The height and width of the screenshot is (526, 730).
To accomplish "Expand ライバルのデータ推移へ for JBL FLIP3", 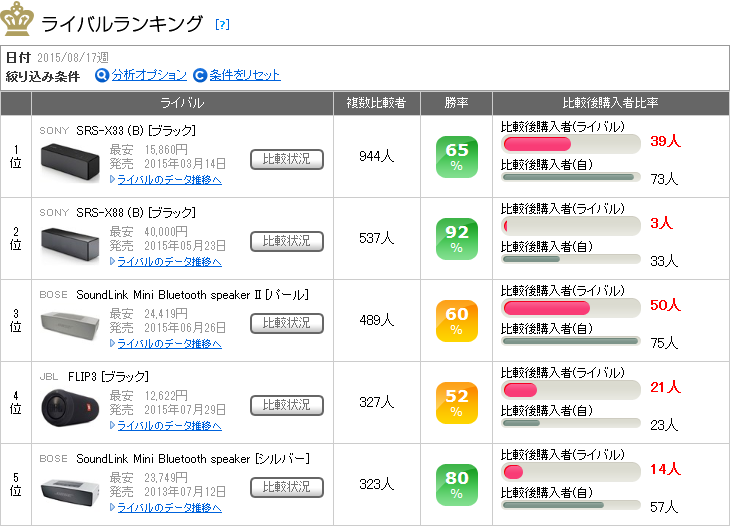I will point(169,426).
